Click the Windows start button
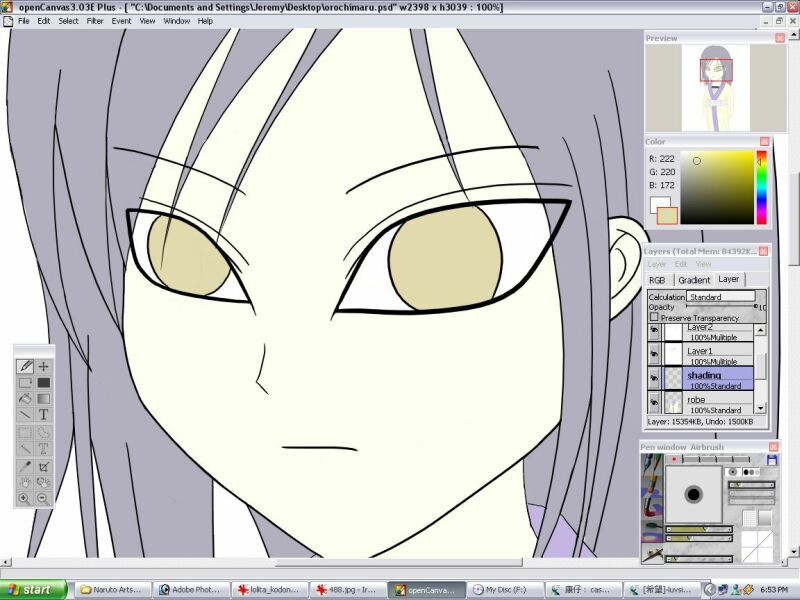Image resolution: width=800 pixels, height=600 pixels. pos(34,590)
